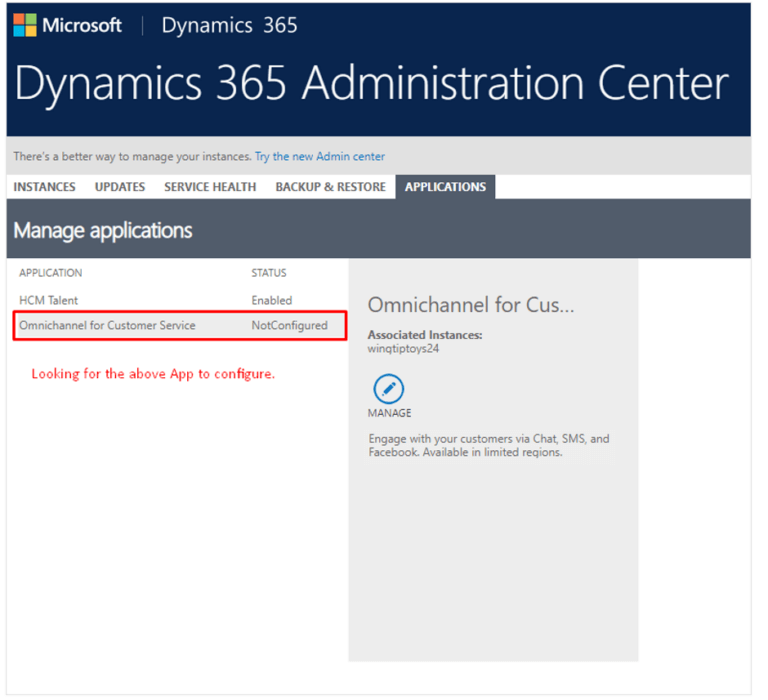Click the wingtiptoys24 instance name
Image resolution: width=768 pixels, height=700 pixels.
pos(403,349)
